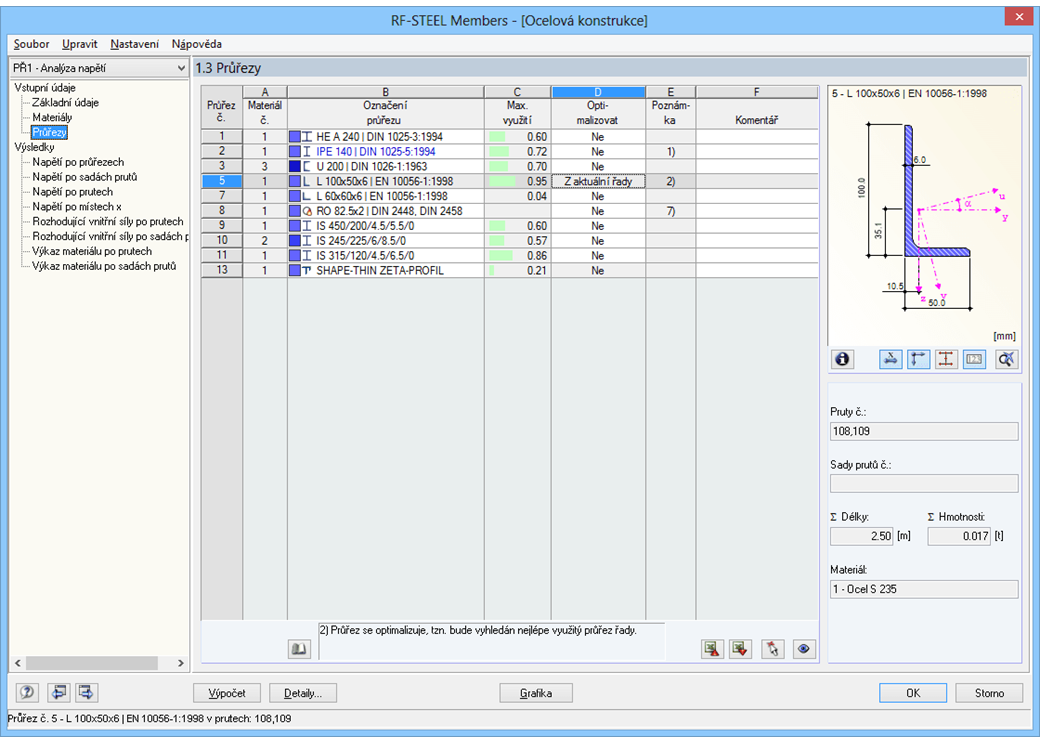This screenshot has width=1040, height=743.
Task: Click the pipe icon of RO 82.5x2
Action: [x=307, y=211]
